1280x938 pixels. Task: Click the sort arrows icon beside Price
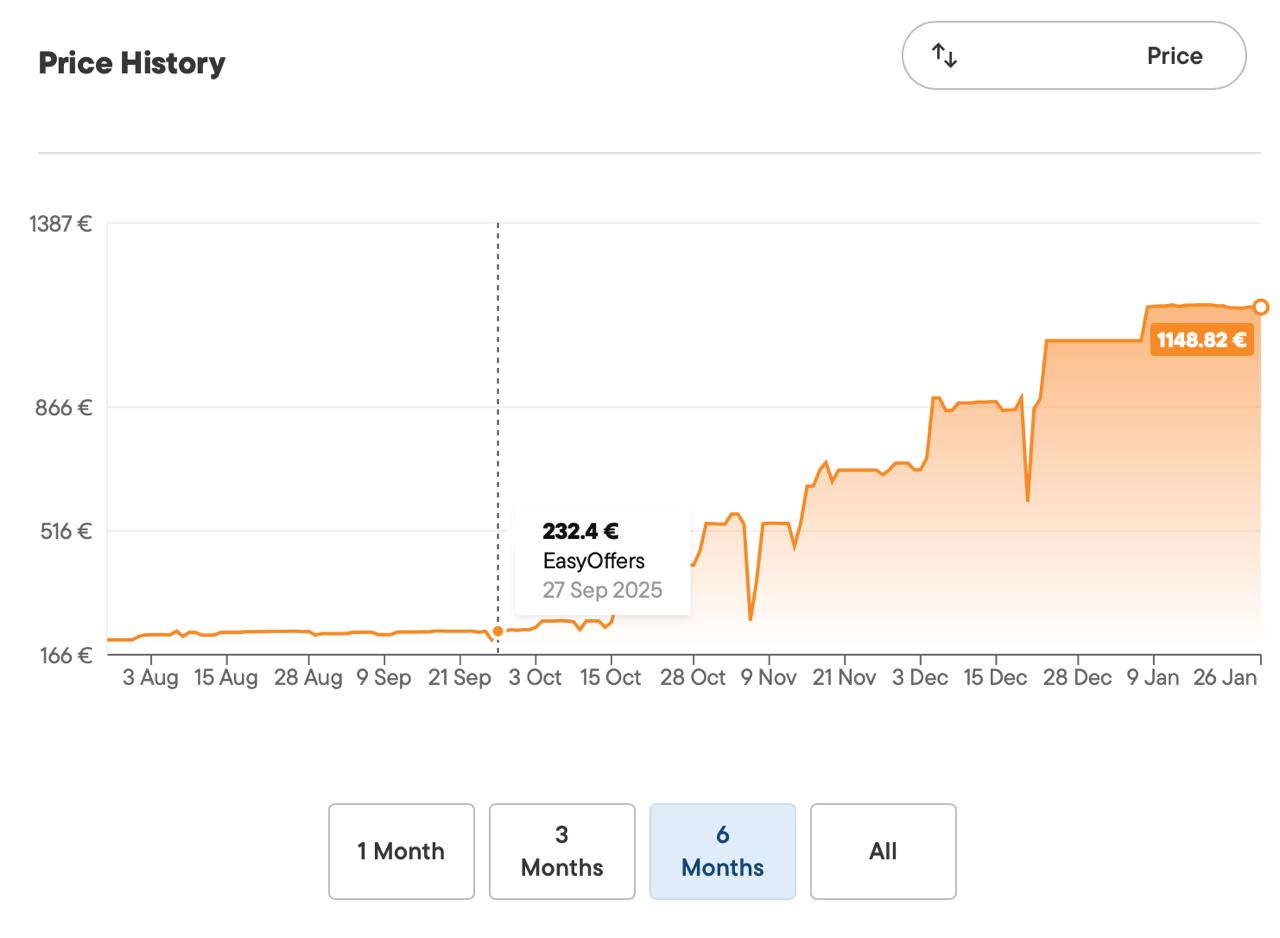coord(945,56)
